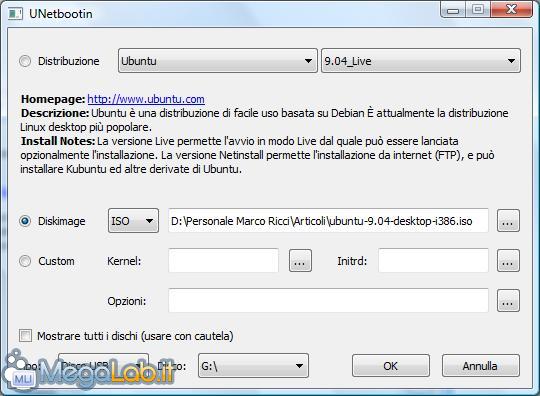Viewport: 540px width, 396px height.
Task: Open the ISO image type dropdown
Action: coord(133,221)
